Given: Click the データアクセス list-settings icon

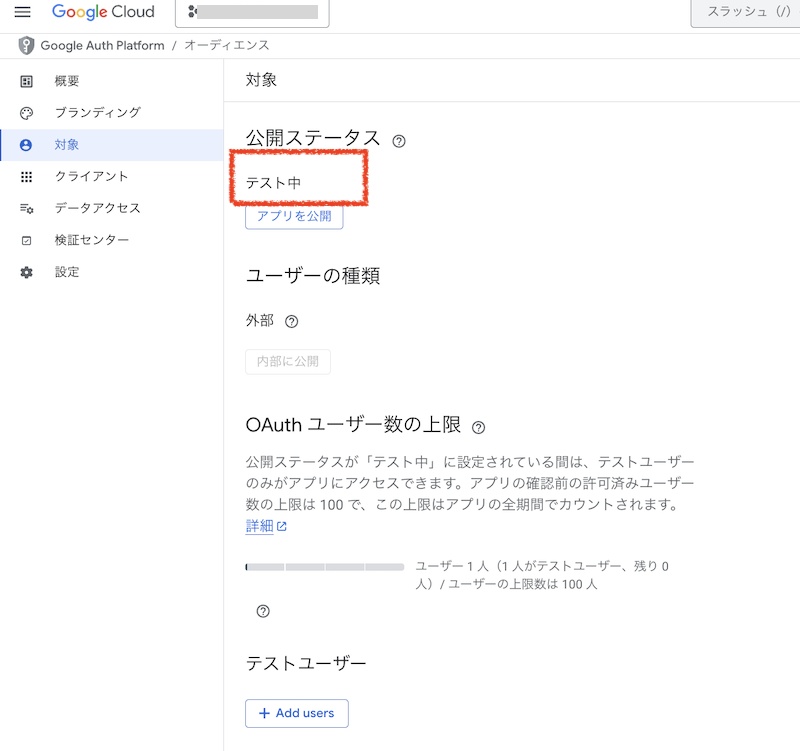Looking at the screenshot, I should tap(27, 209).
